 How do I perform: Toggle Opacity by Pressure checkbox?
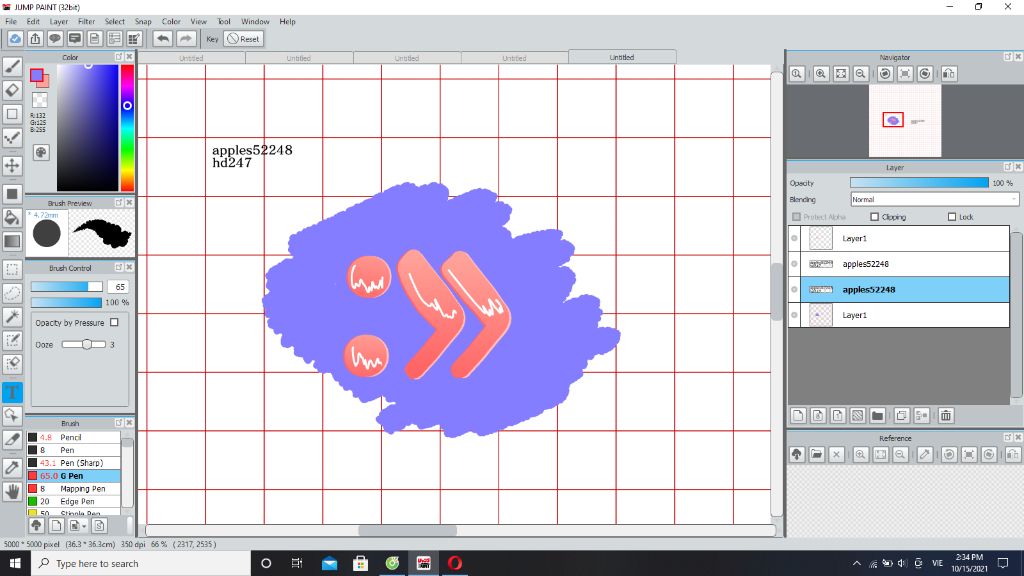(114, 323)
